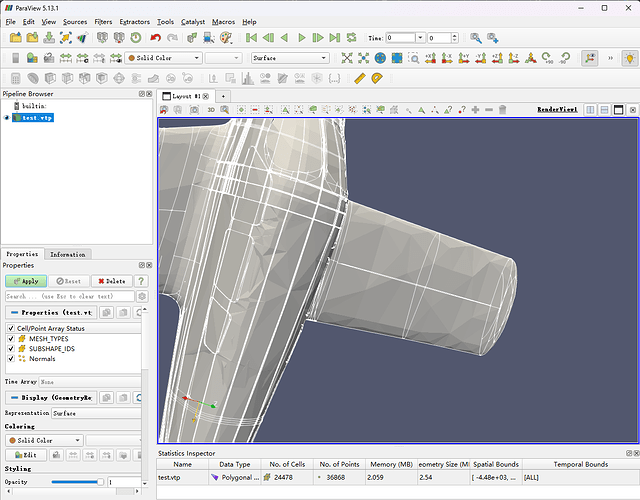Click the Split Horizontal view icon

click(x=591, y=109)
